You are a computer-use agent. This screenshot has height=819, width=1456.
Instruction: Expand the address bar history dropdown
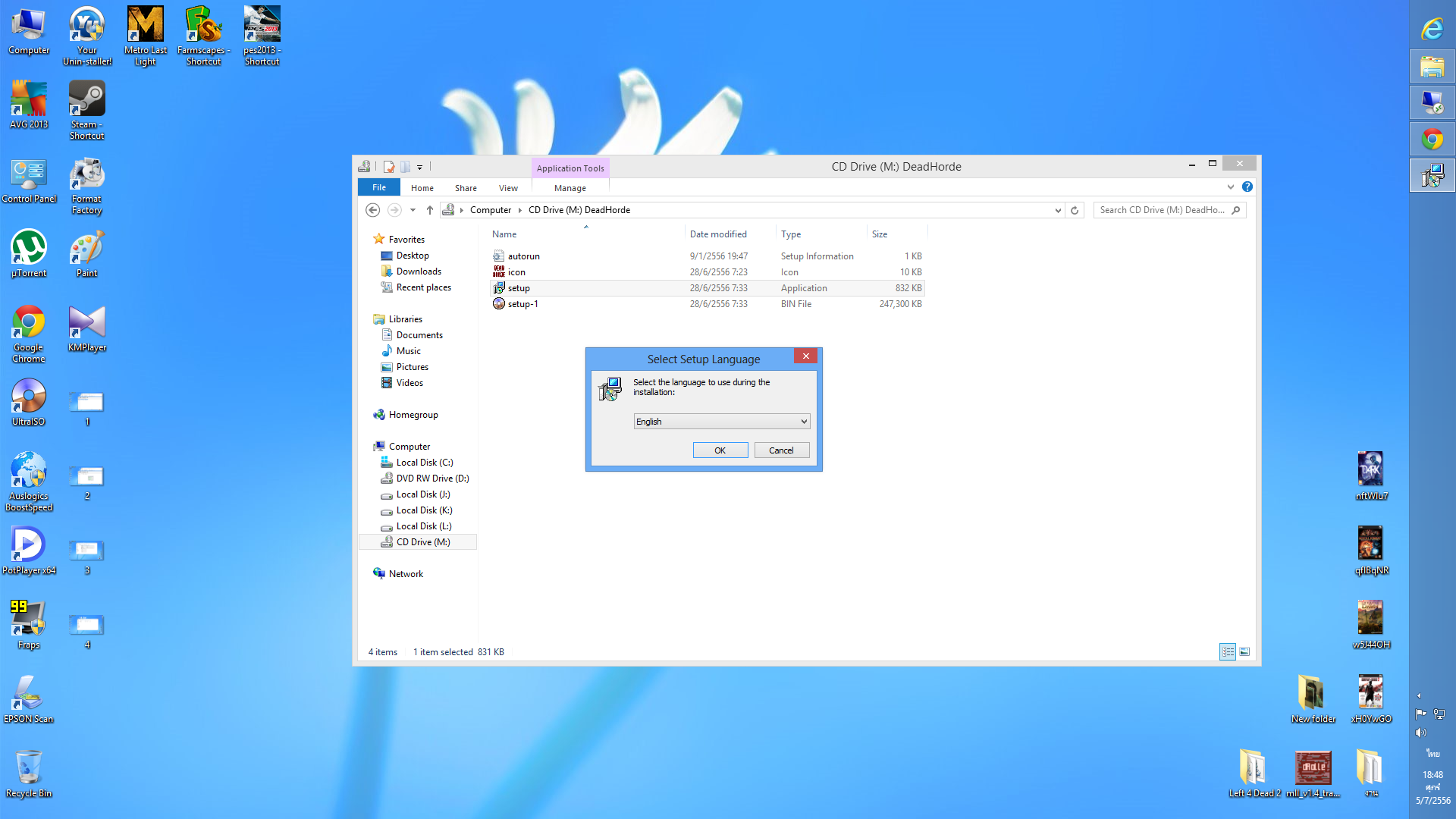click(1058, 210)
